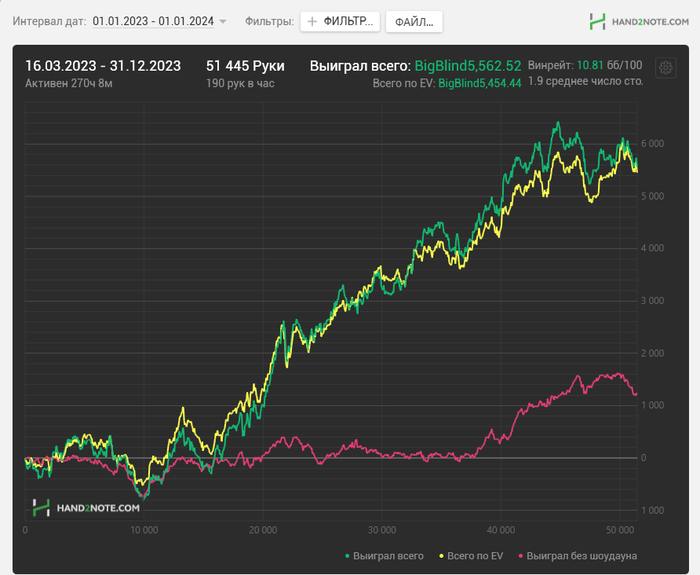The image size is (700, 575).
Task: Click the pink legend dot for Выиграл без шоудауна
Action: 521,556
